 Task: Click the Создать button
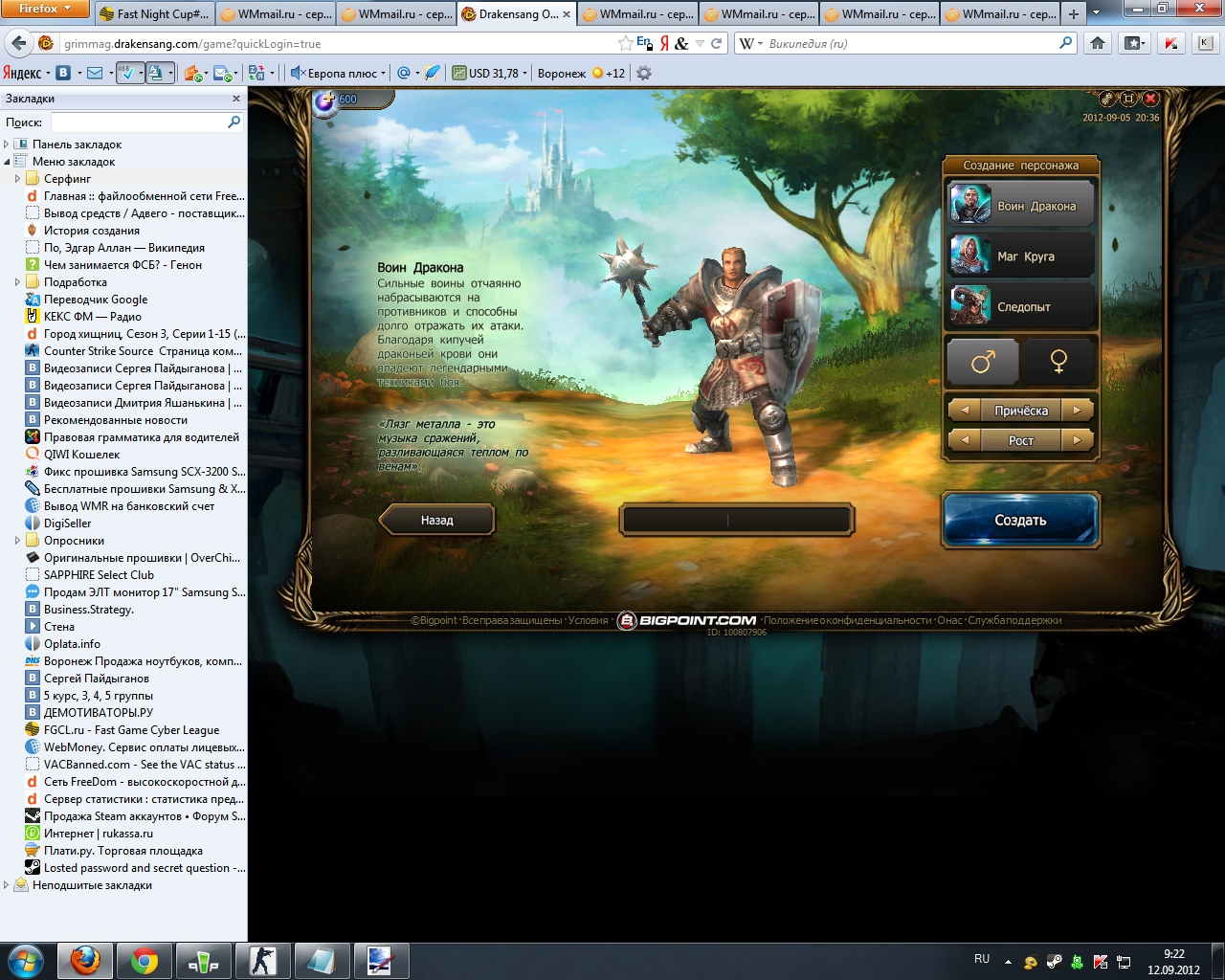click(x=1021, y=520)
